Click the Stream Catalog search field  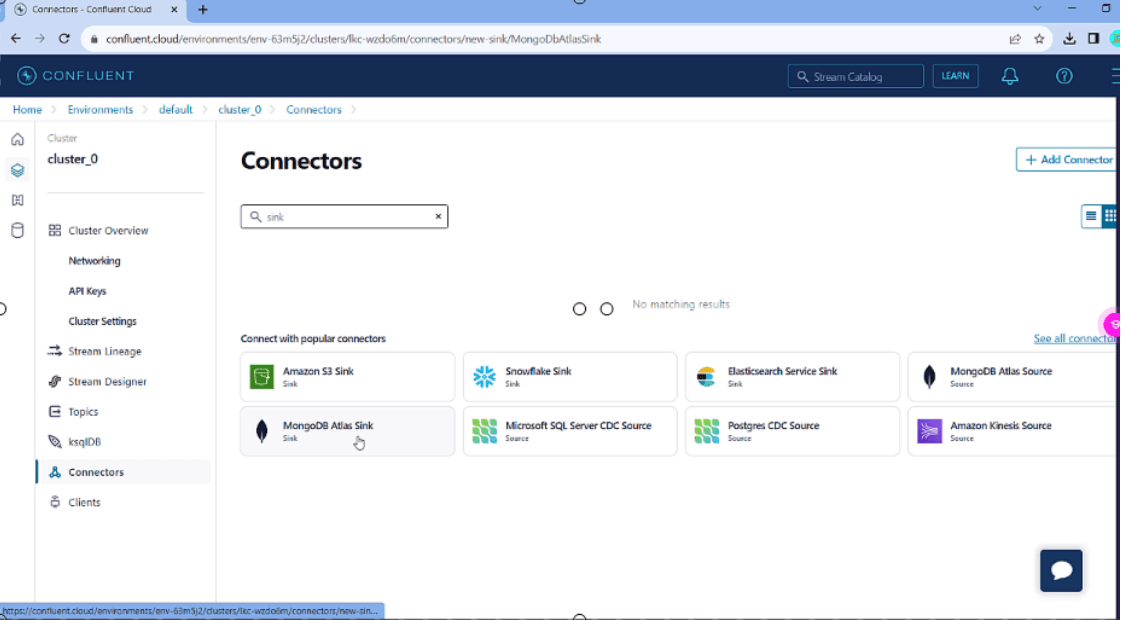click(x=855, y=76)
